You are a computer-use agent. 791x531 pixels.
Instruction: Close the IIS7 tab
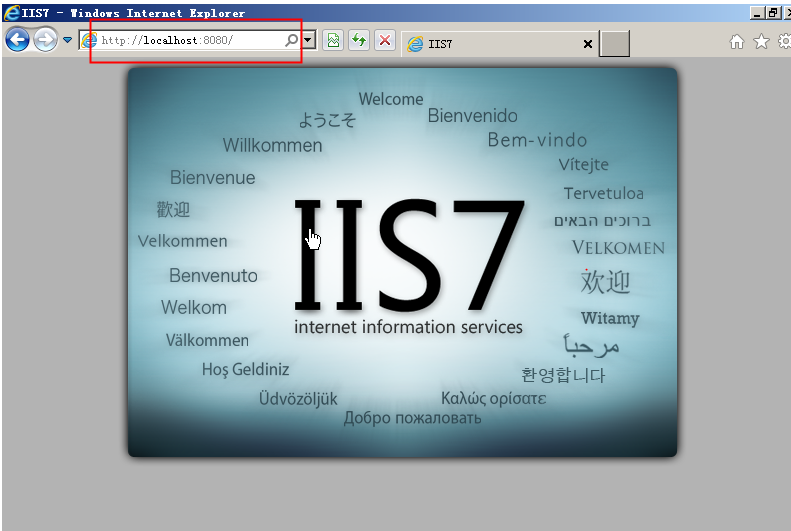pos(587,44)
